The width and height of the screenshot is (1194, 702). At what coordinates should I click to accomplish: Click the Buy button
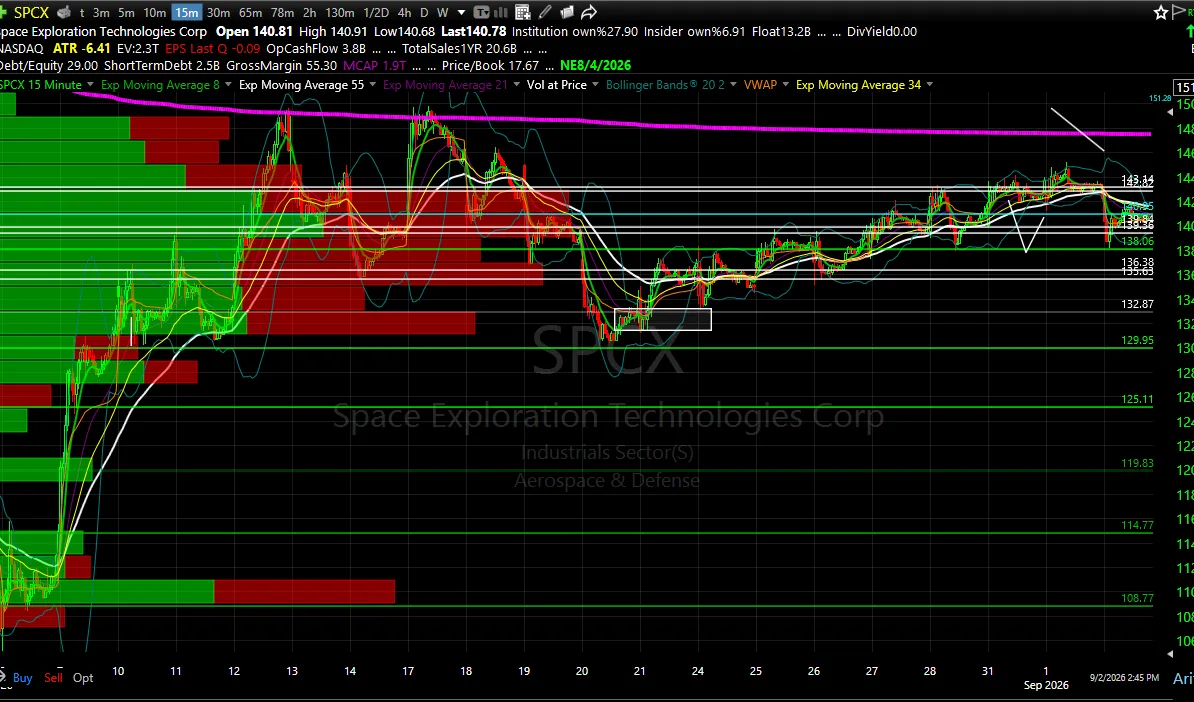[22, 678]
